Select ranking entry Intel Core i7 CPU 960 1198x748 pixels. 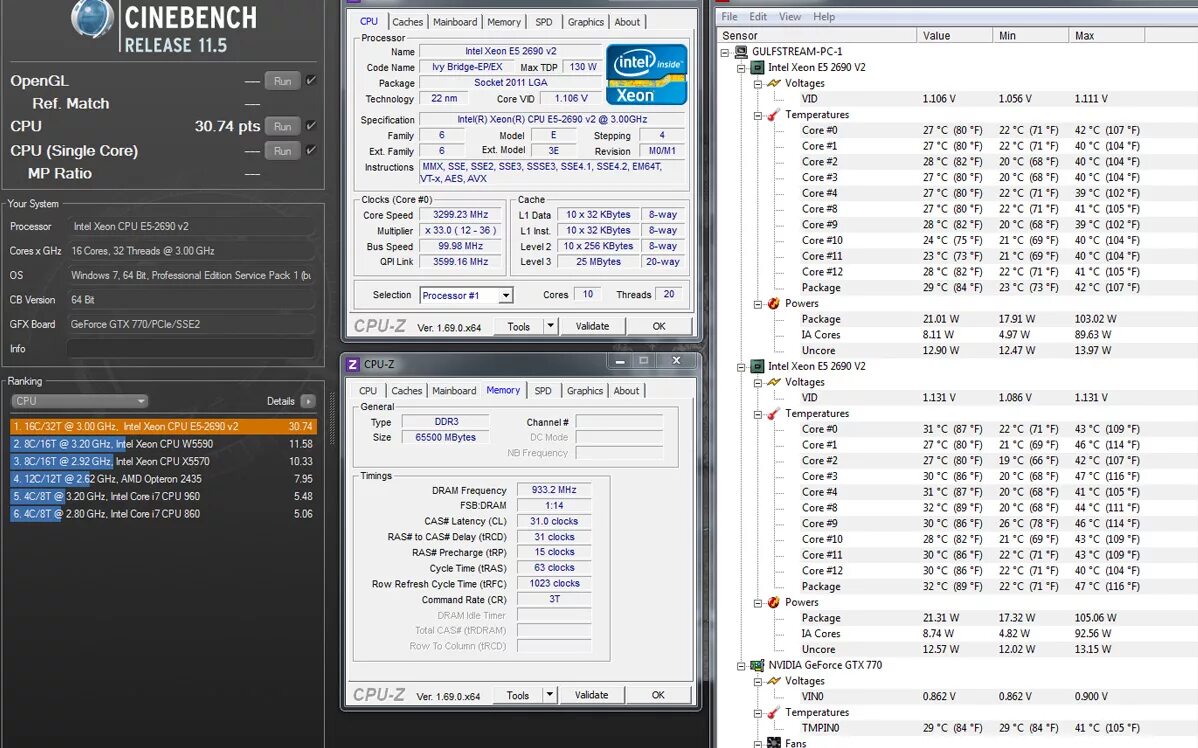163,497
